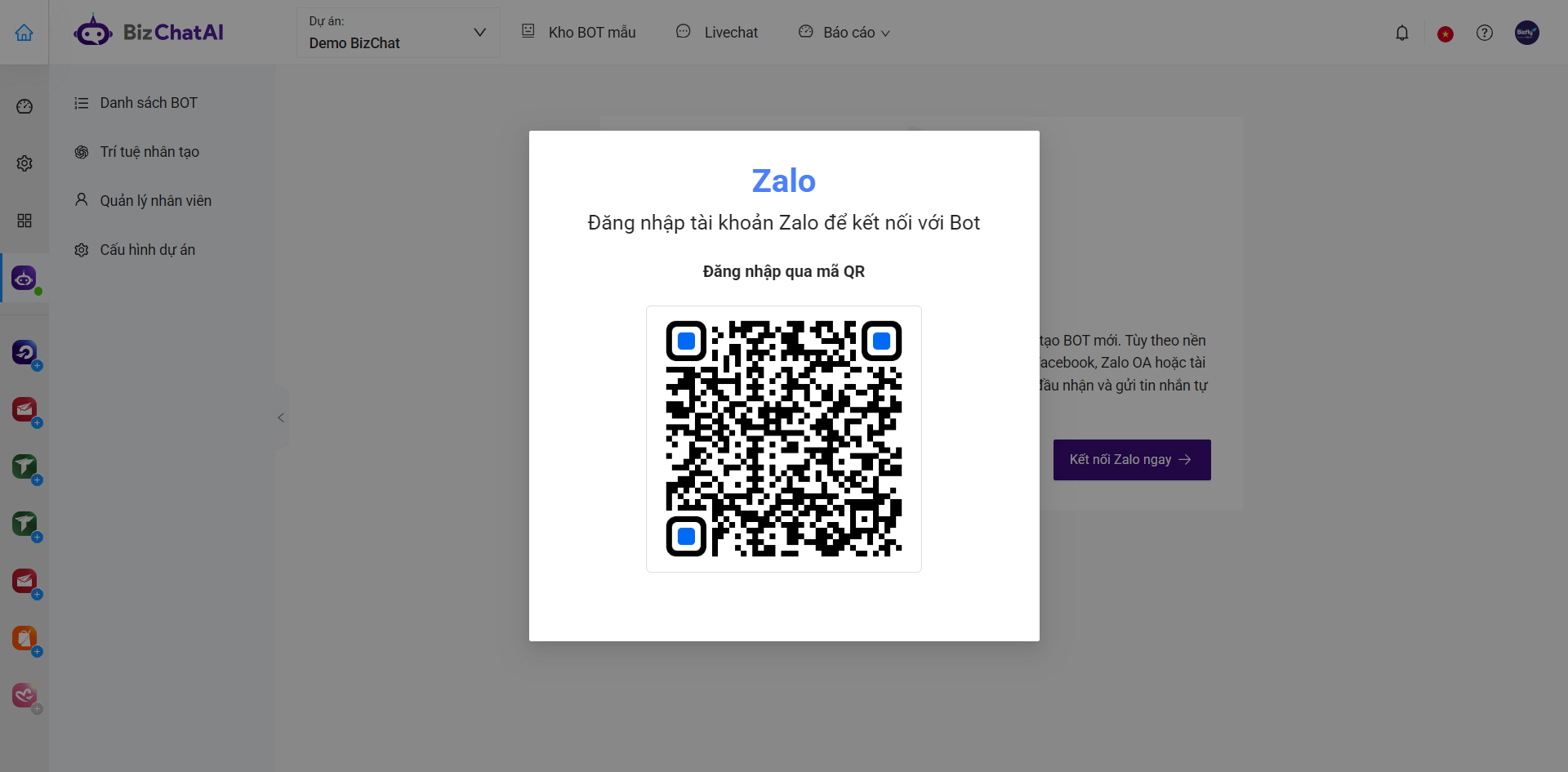Select the purple BizChat bot app icon
1568x772 pixels.
24,279
